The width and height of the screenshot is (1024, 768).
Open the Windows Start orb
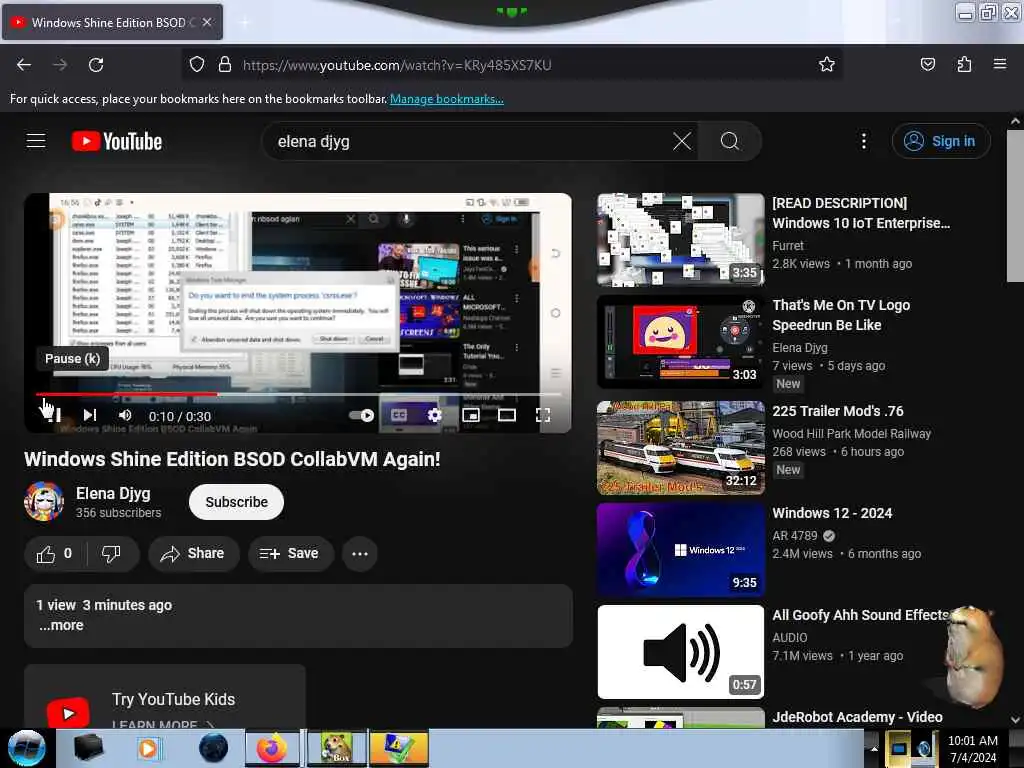tap(26, 748)
